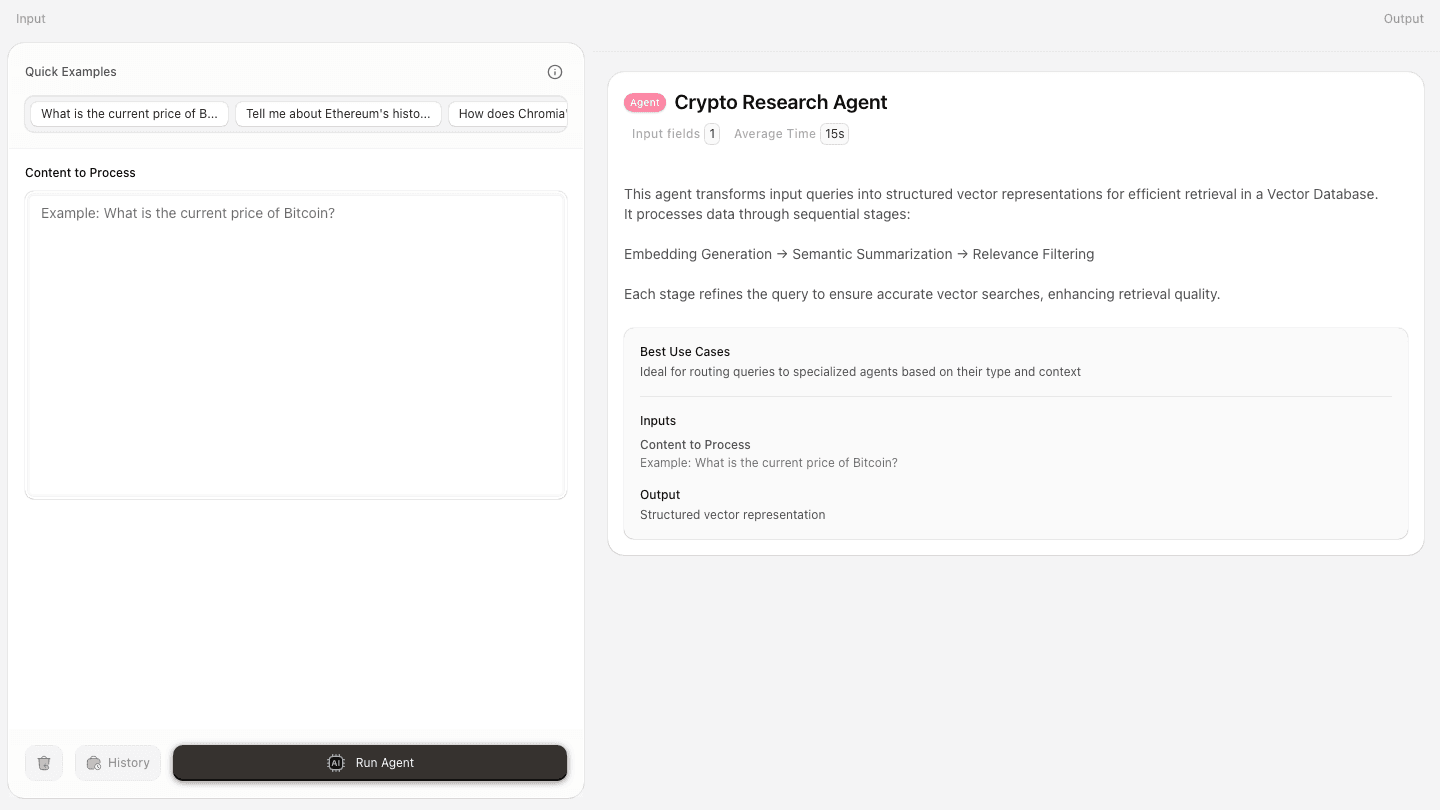The width and height of the screenshot is (1440, 810).
Task: Click the Best Use Cases heading
Action: 685,352
